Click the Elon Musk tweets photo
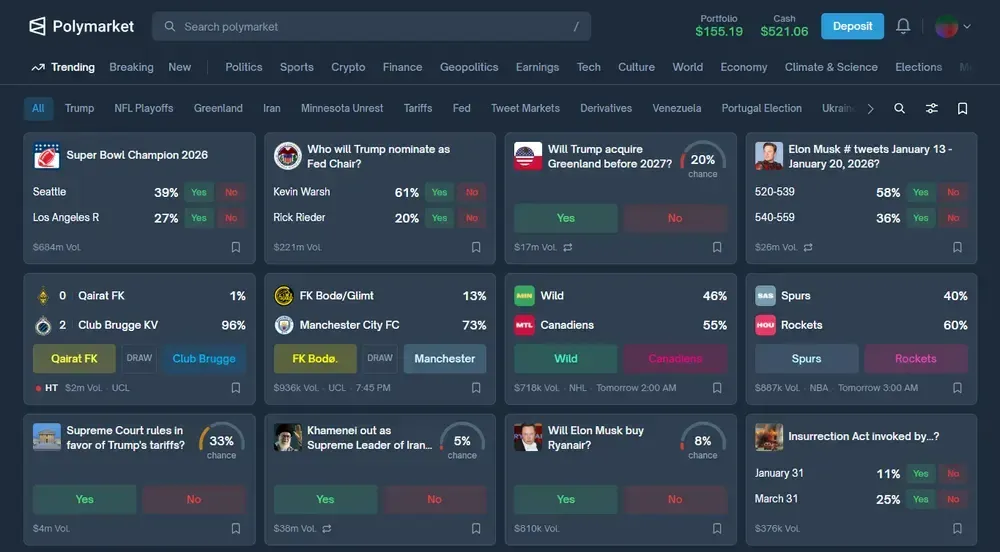This screenshot has height=552, width=1000. point(768,156)
